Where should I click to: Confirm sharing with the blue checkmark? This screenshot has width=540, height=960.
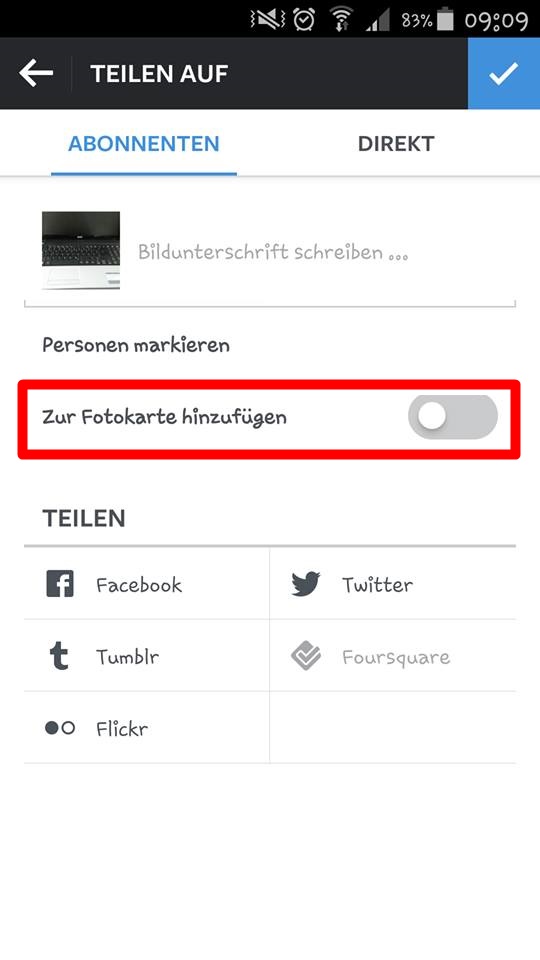coord(504,73)
